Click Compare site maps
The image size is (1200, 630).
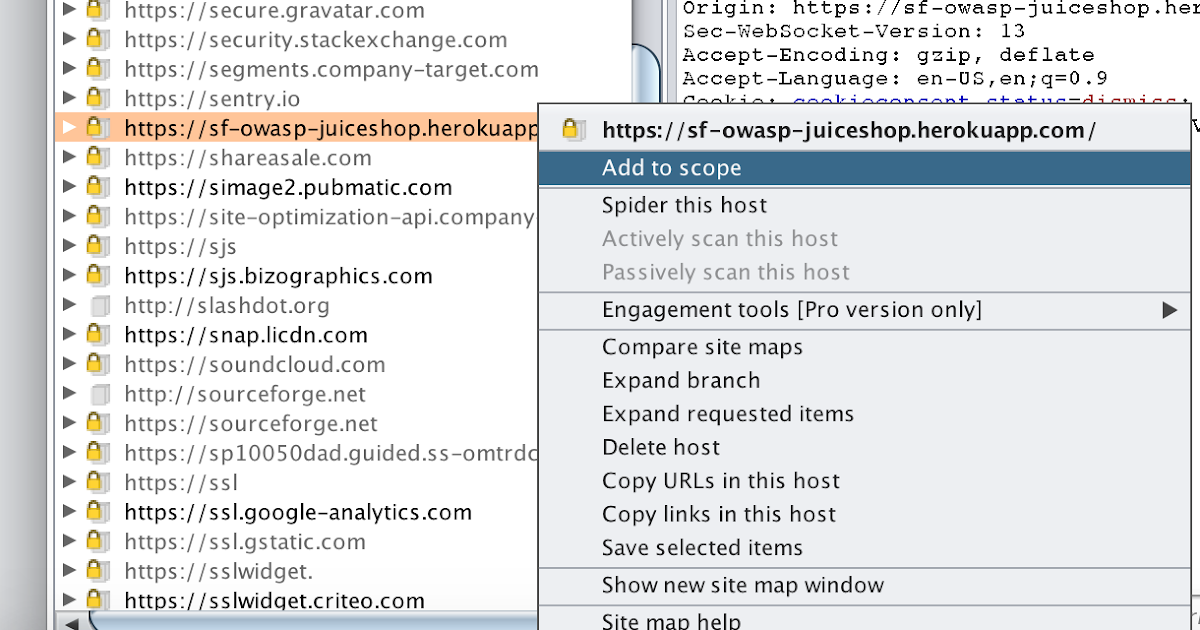pos(702,347)
